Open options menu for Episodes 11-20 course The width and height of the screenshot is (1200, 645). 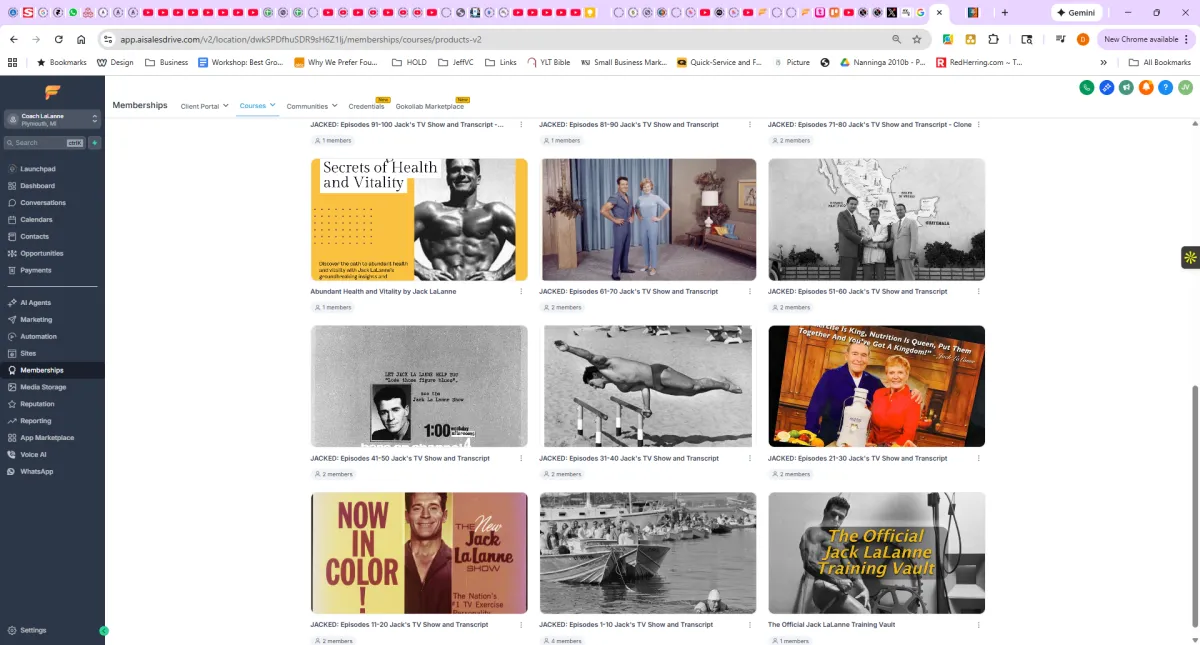[521, 625]
